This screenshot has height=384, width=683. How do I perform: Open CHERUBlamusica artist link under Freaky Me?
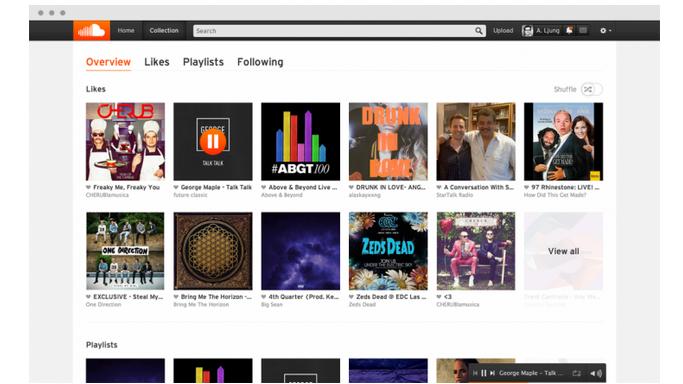click(x=107, y=195)
